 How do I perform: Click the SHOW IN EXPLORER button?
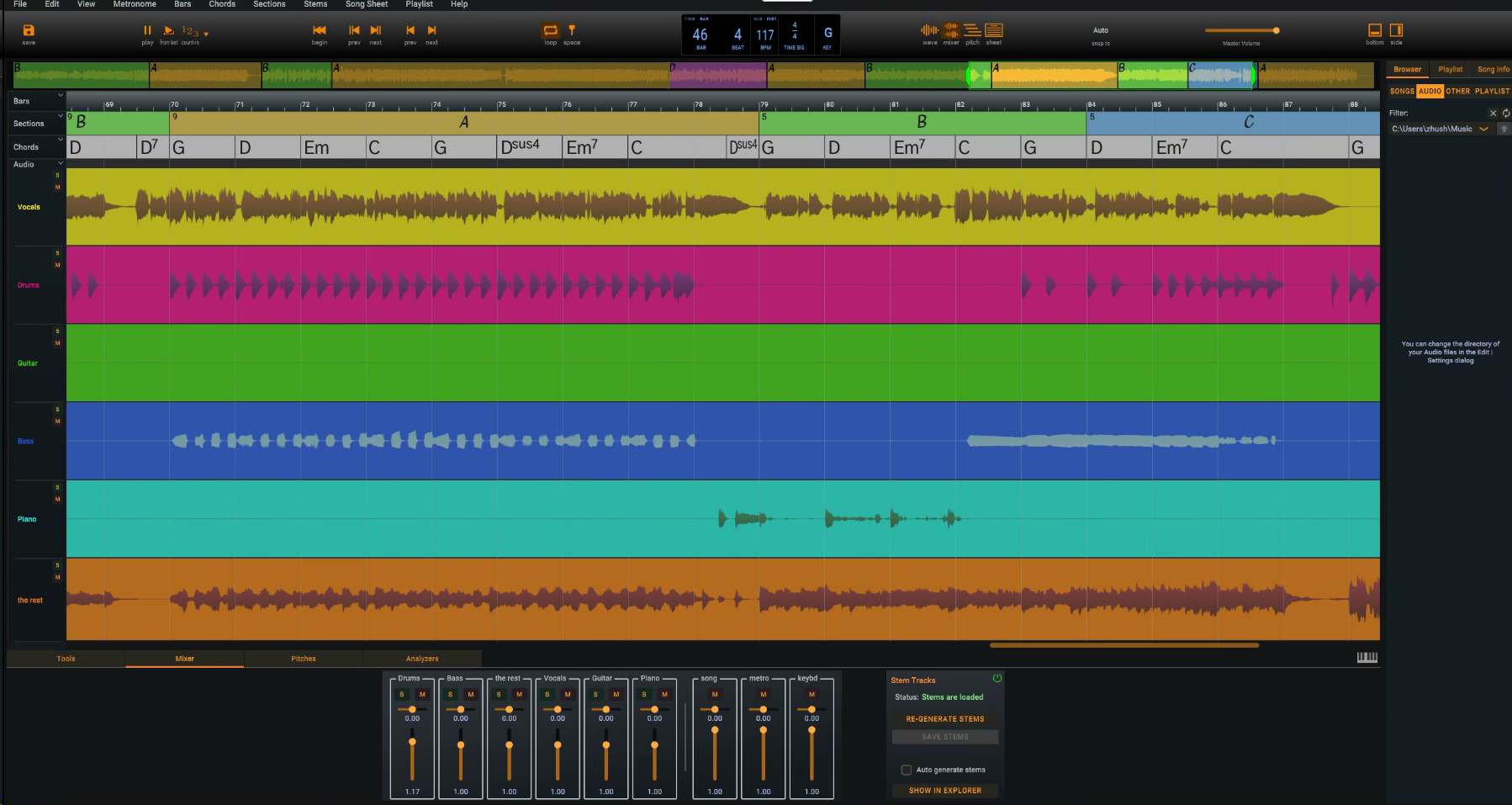945,791
